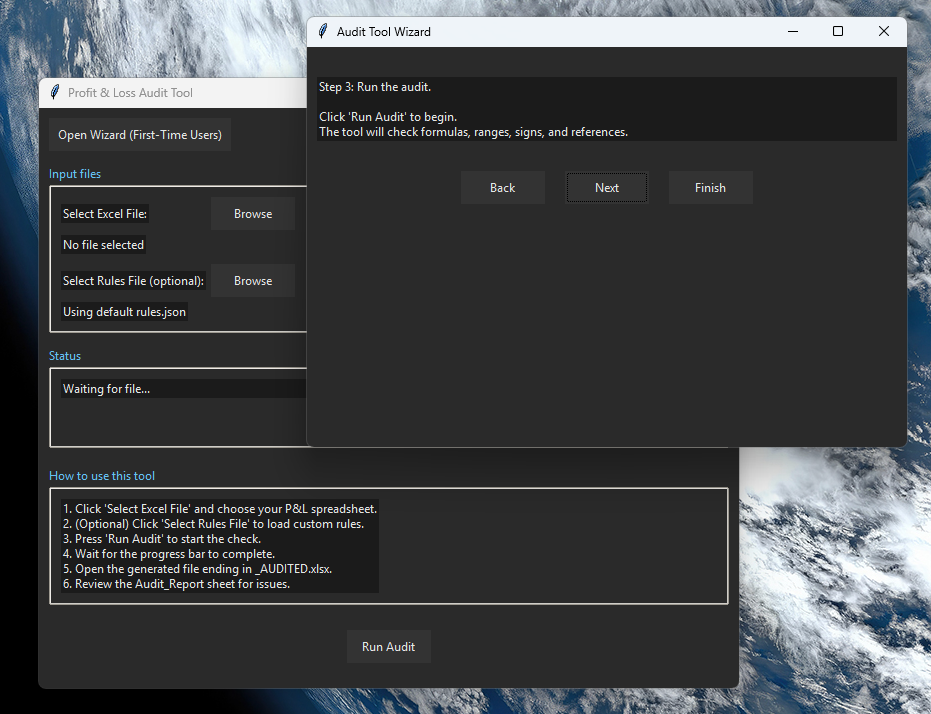931x714 pixels.
Task: Advance the wizard with Next
Action: tap(606, 188)
